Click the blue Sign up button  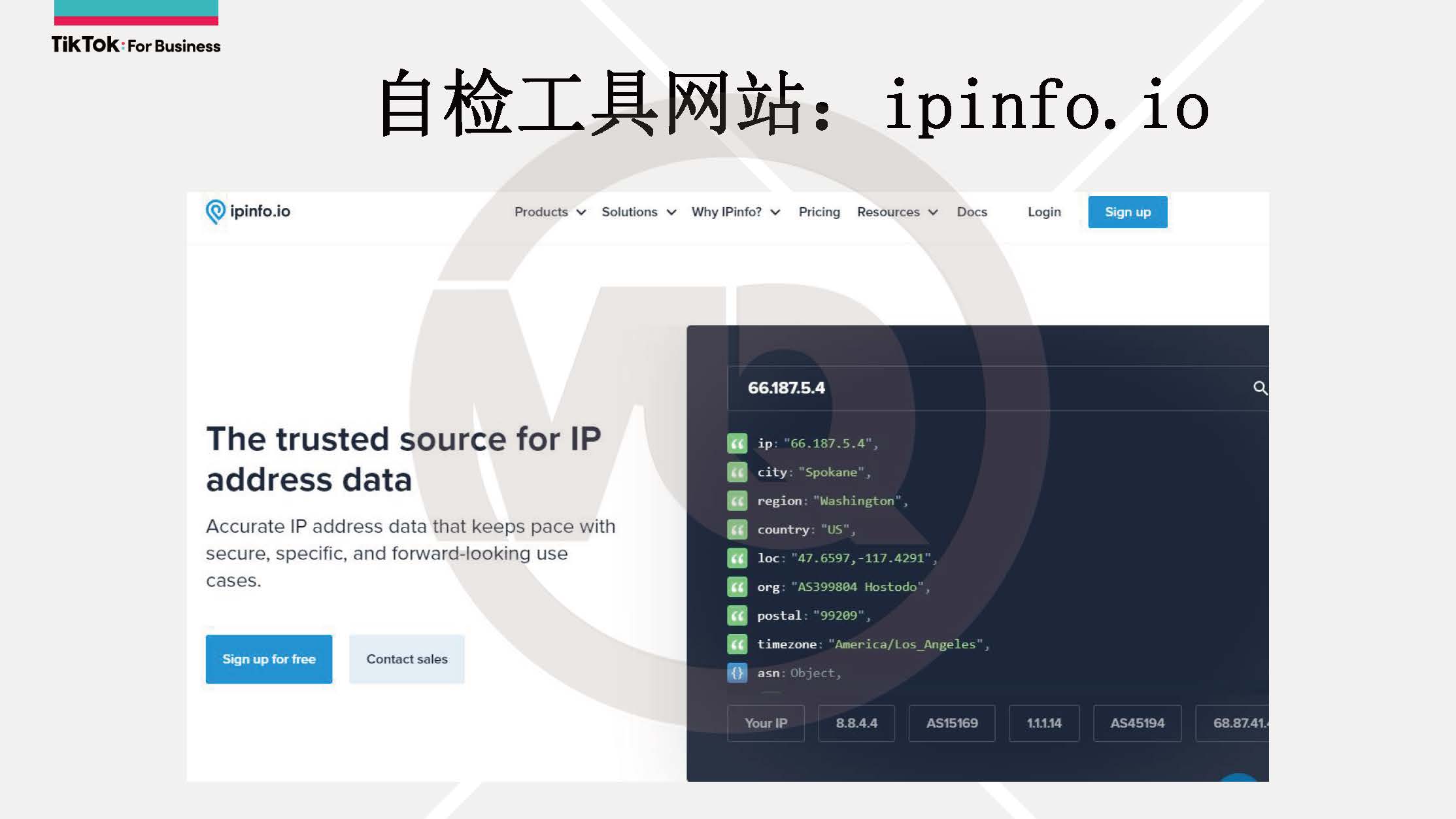click(1127, 212)
